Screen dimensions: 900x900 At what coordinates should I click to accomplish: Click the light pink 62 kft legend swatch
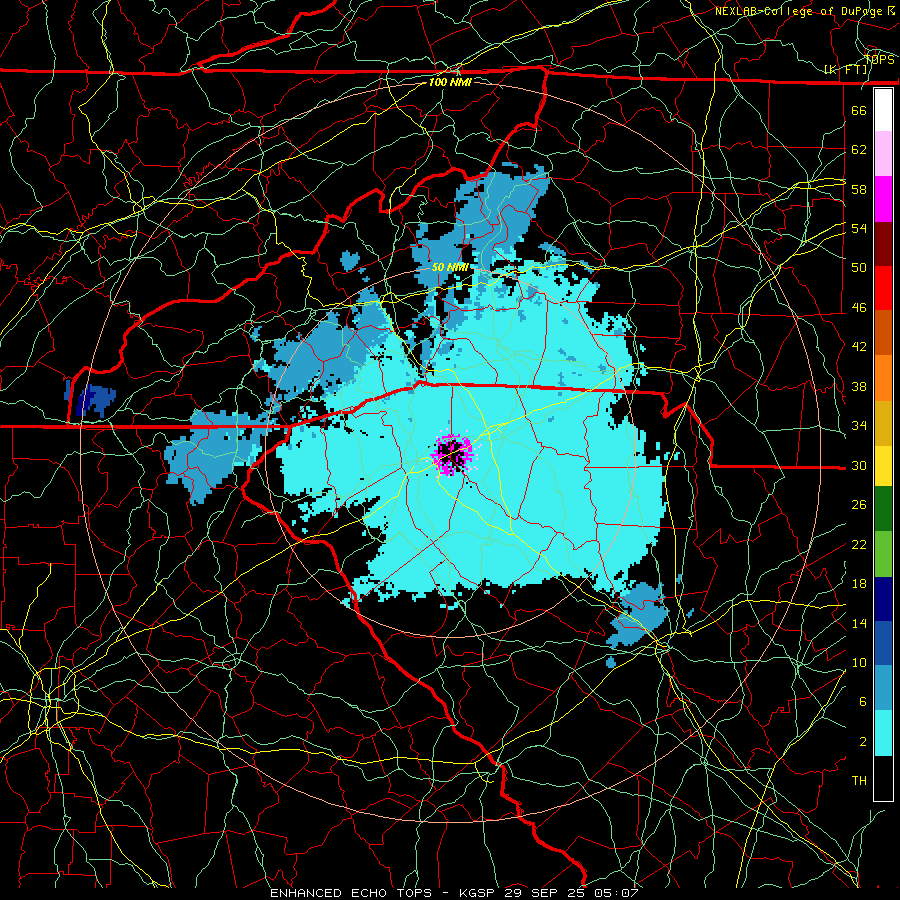pos(883,154)
